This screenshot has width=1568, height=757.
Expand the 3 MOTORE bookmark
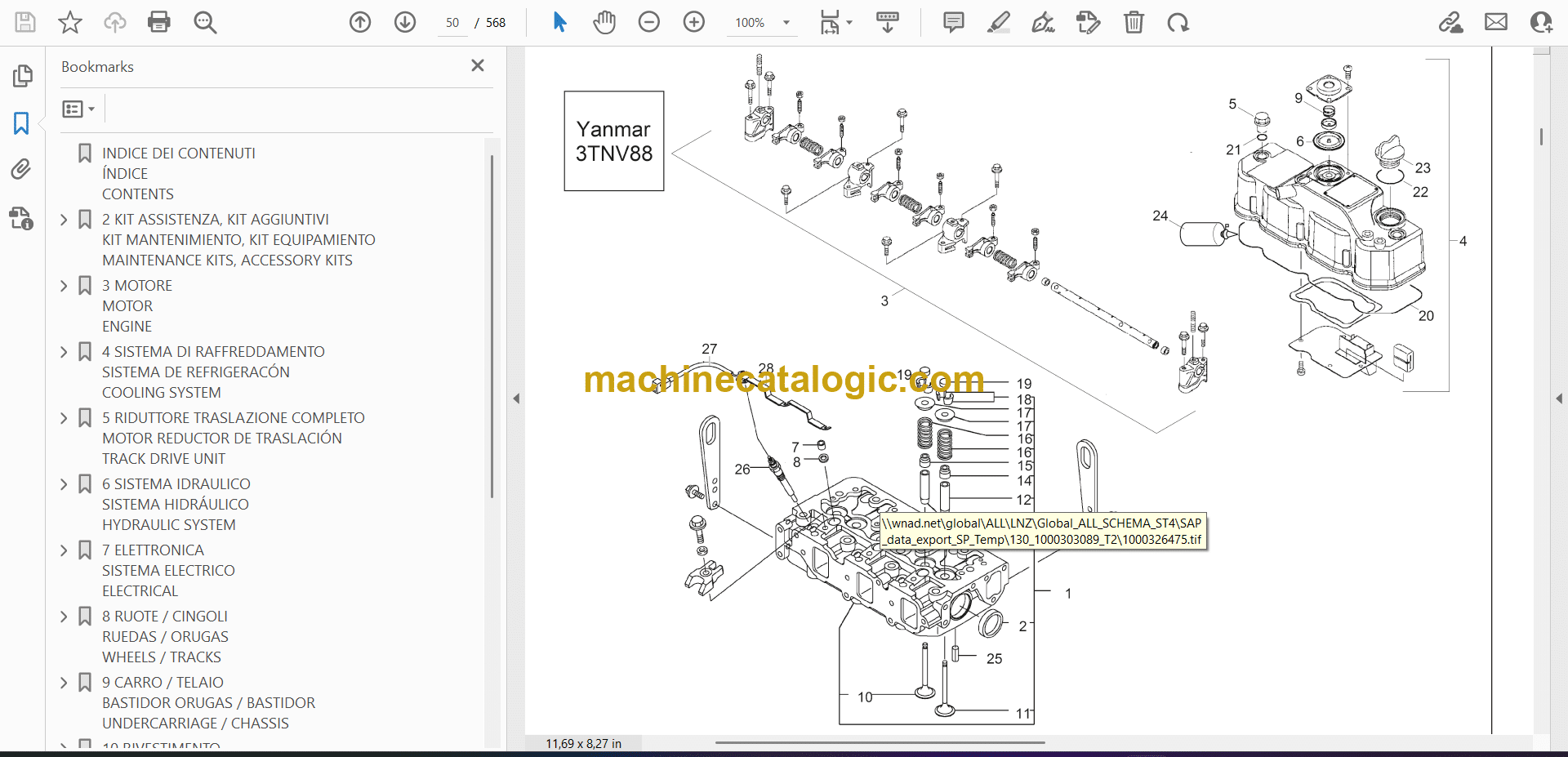[x=65, y=286]
